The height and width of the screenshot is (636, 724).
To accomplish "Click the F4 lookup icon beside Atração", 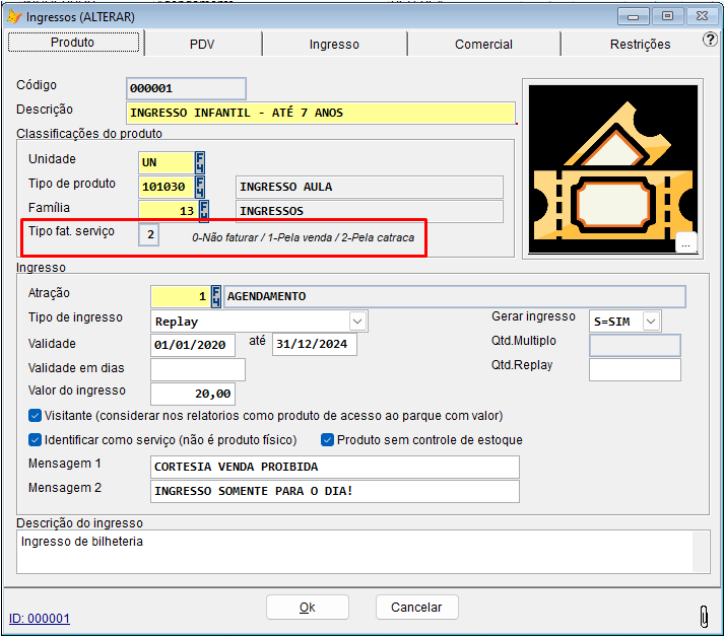I will tap(215, 296).
